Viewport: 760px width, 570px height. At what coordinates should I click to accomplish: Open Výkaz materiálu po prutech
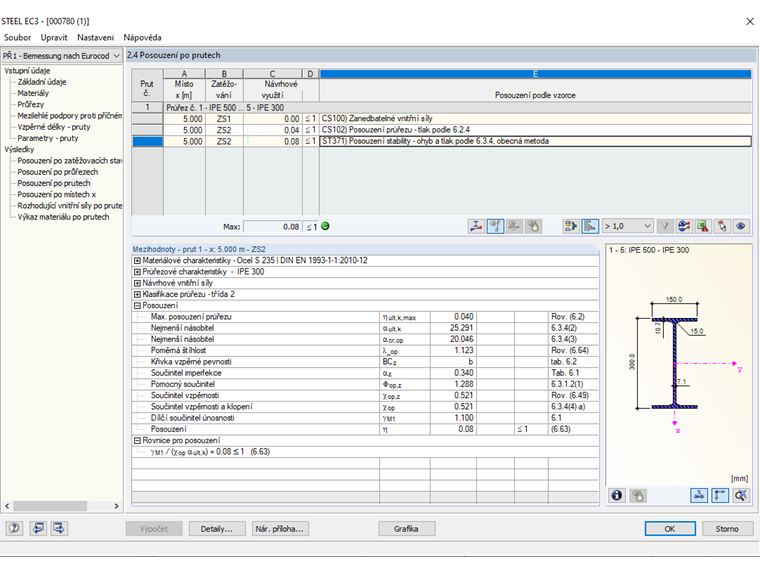63,217
